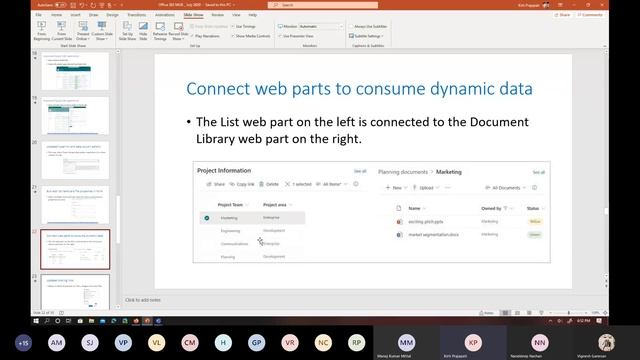
Task: Click the Comments button
Action: (590, 15)
